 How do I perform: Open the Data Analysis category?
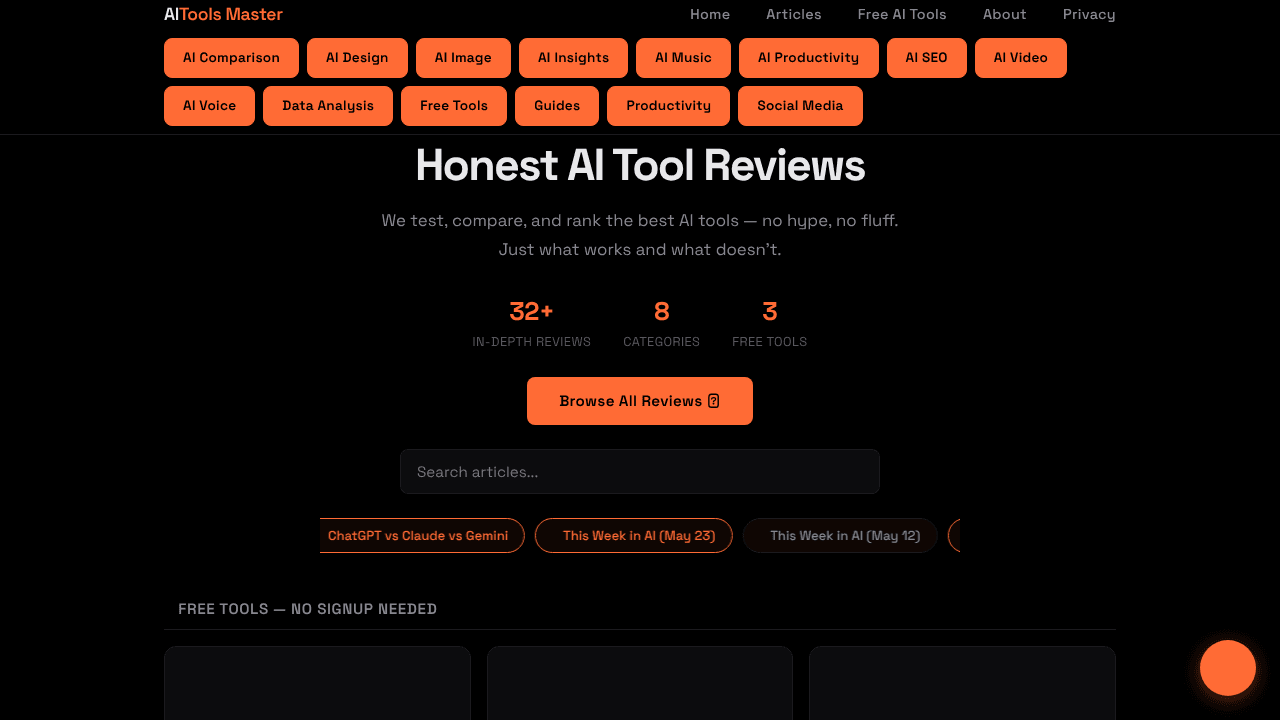[x=328, y=106]
